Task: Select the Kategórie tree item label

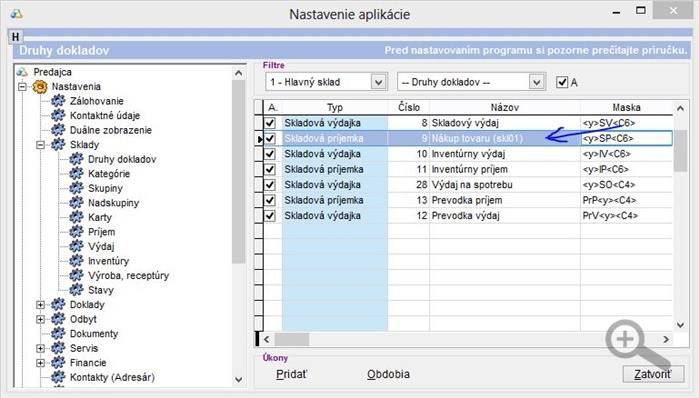Action: pos(109,174)
